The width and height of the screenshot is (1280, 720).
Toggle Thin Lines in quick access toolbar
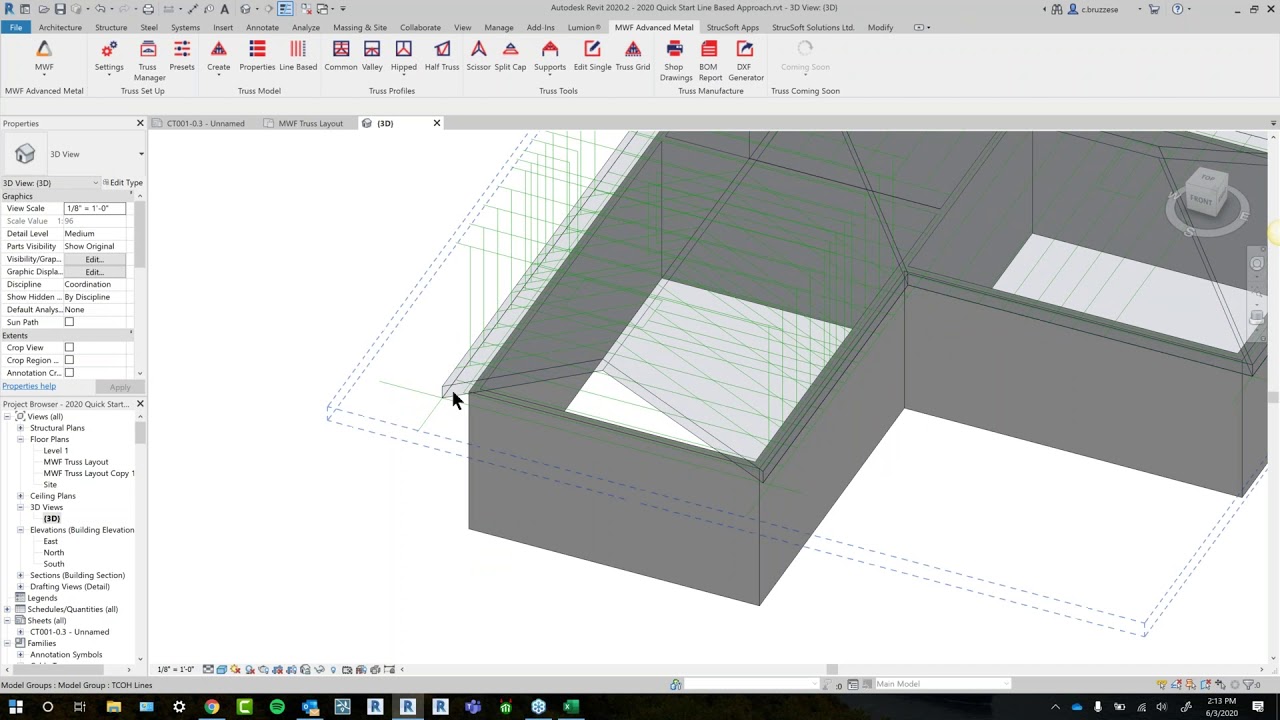[x=285, y=9]
